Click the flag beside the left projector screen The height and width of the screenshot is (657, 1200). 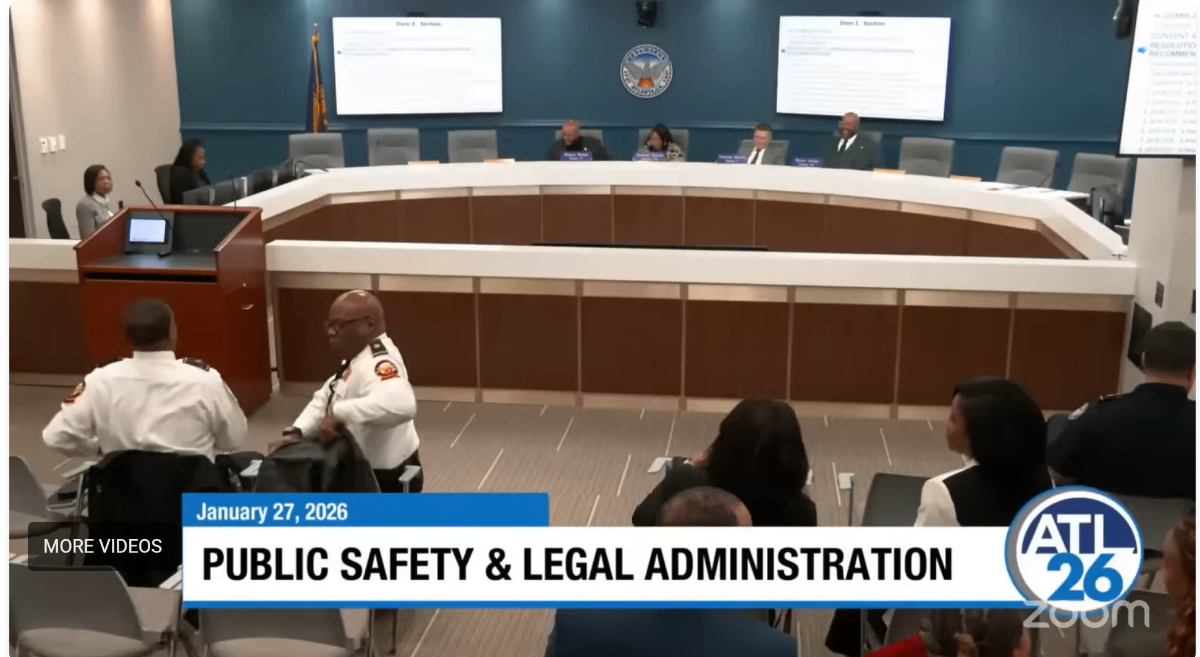pos(317,84)
